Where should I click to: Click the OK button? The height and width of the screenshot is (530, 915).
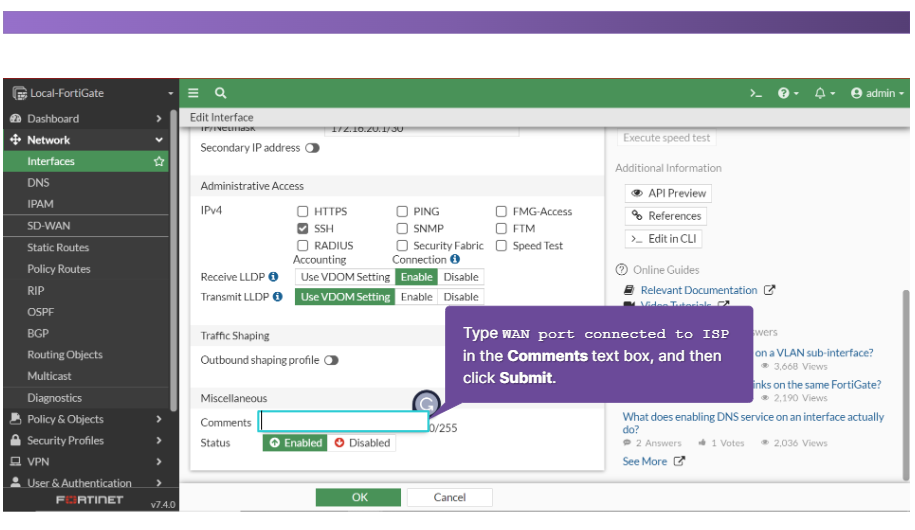pyautogui.click(x=358, y=497)
